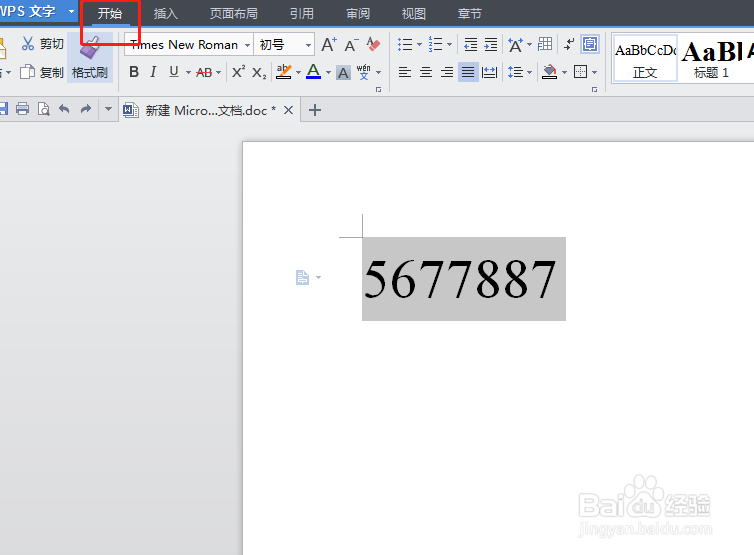The image size is (754, 555).
Task: Expand line spacing dropdown arrow
Action: pos(529,73)
